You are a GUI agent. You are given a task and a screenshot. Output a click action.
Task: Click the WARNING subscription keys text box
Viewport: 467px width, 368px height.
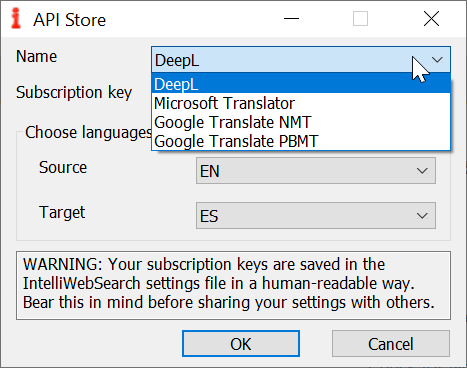pos(233,286)
